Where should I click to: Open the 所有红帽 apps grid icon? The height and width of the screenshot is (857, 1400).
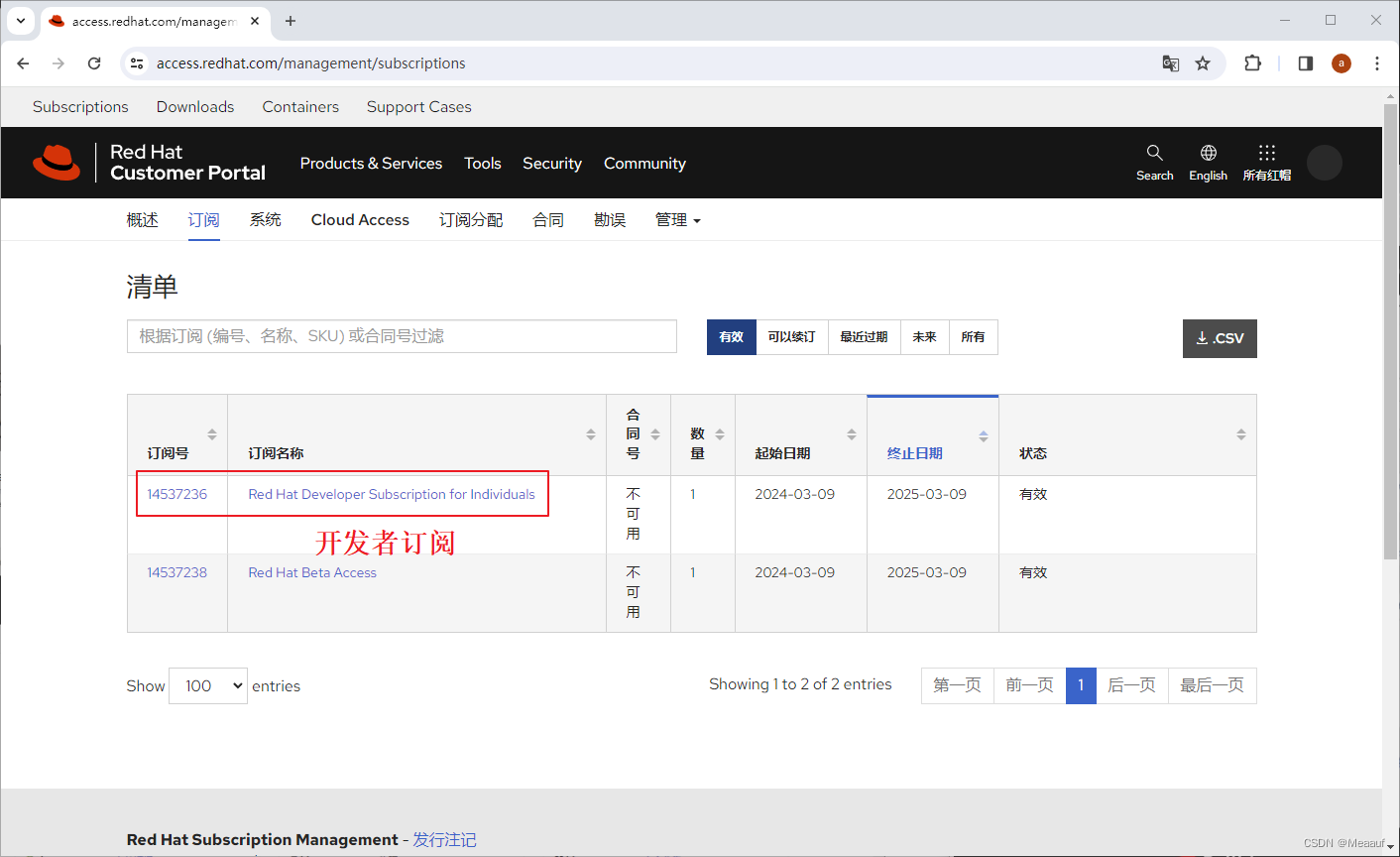(1266, 153)
